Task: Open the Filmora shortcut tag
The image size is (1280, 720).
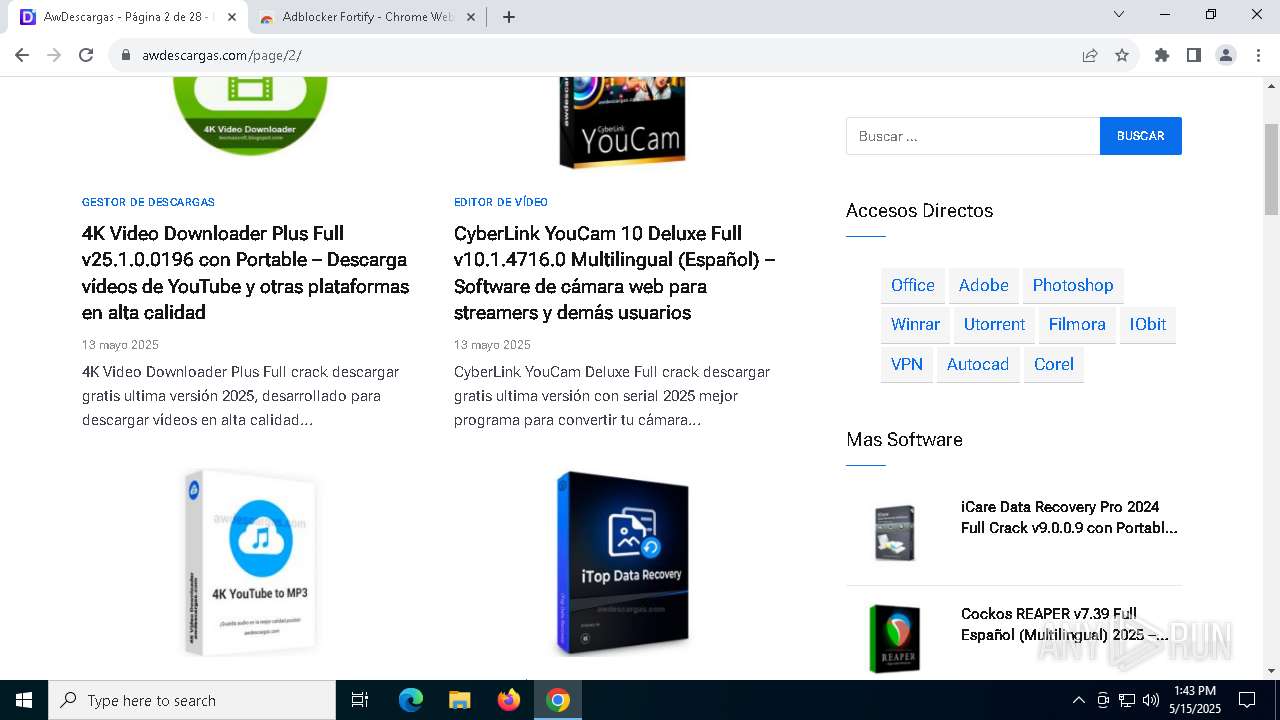Action: [x=1077, y=324]
